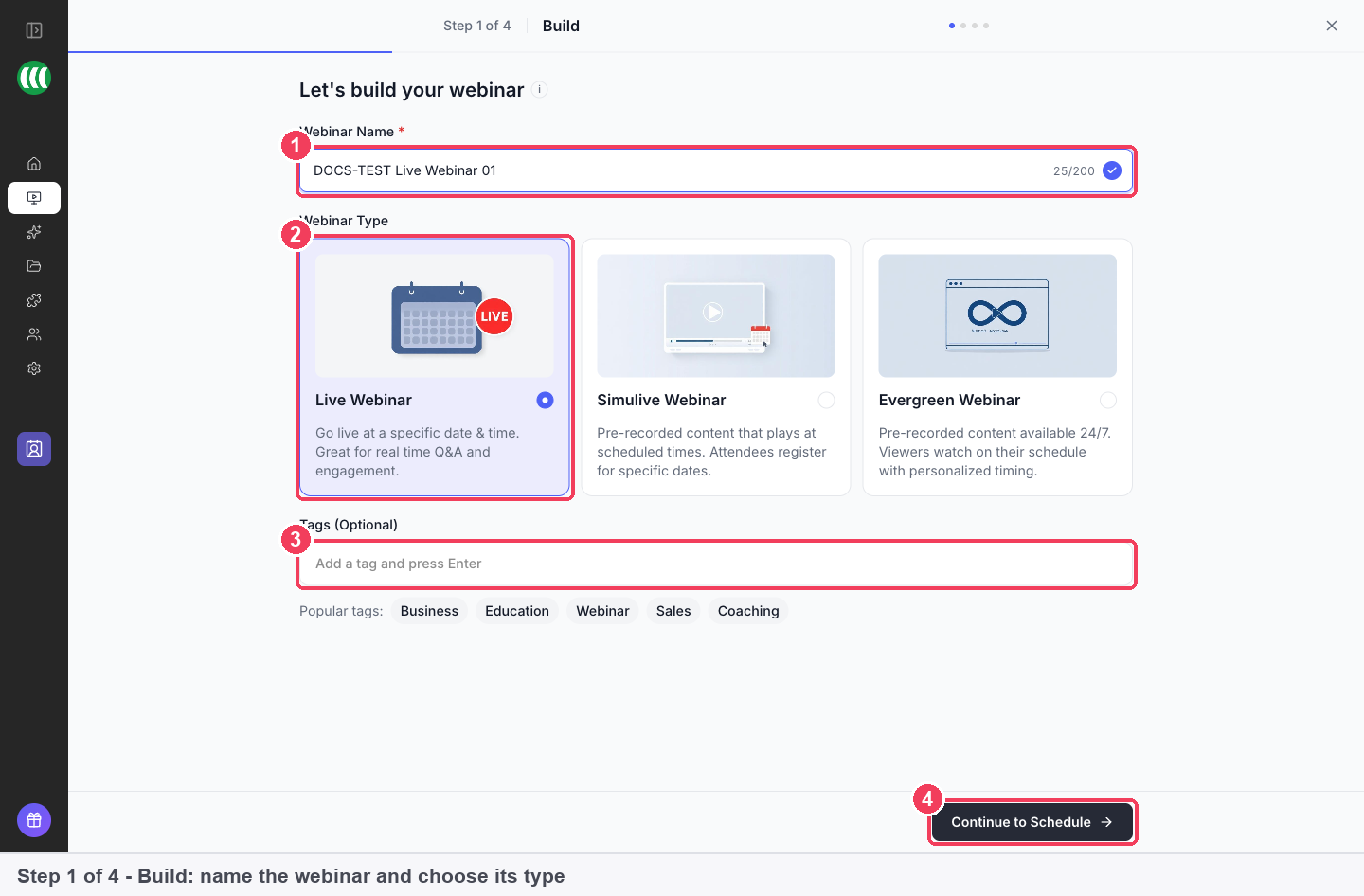1364x896 pixels.
Task: Add the Webinar popular tag
Action: coord(602,611)
